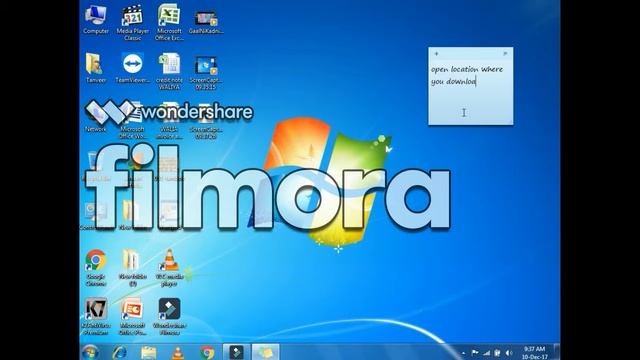
Task: Open the Computer desktop icon
Action: (x=96, y=20)
